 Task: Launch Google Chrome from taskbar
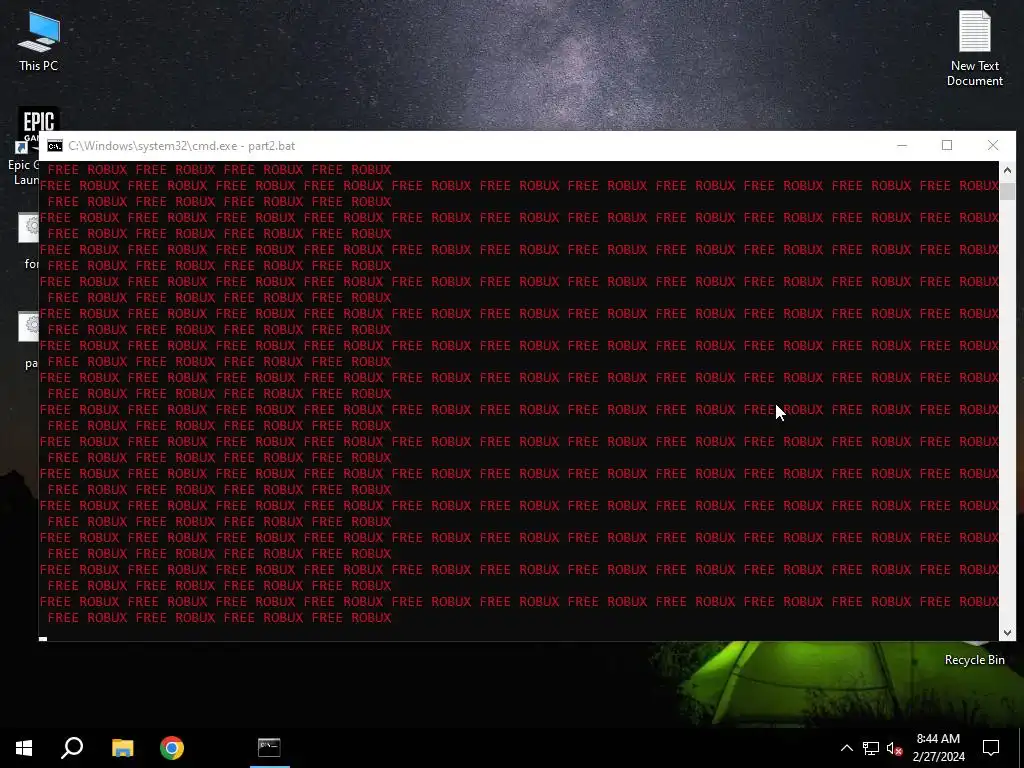pos(172,748)
